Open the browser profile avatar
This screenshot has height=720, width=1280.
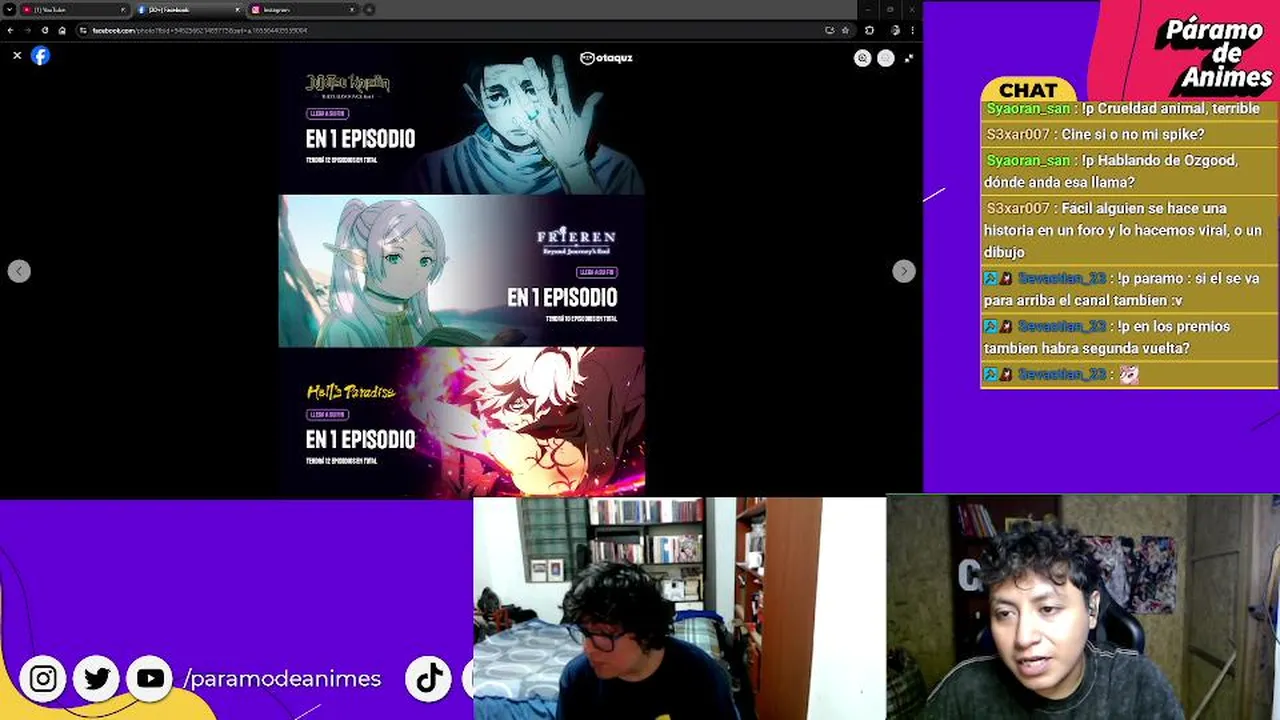(894, 30)
